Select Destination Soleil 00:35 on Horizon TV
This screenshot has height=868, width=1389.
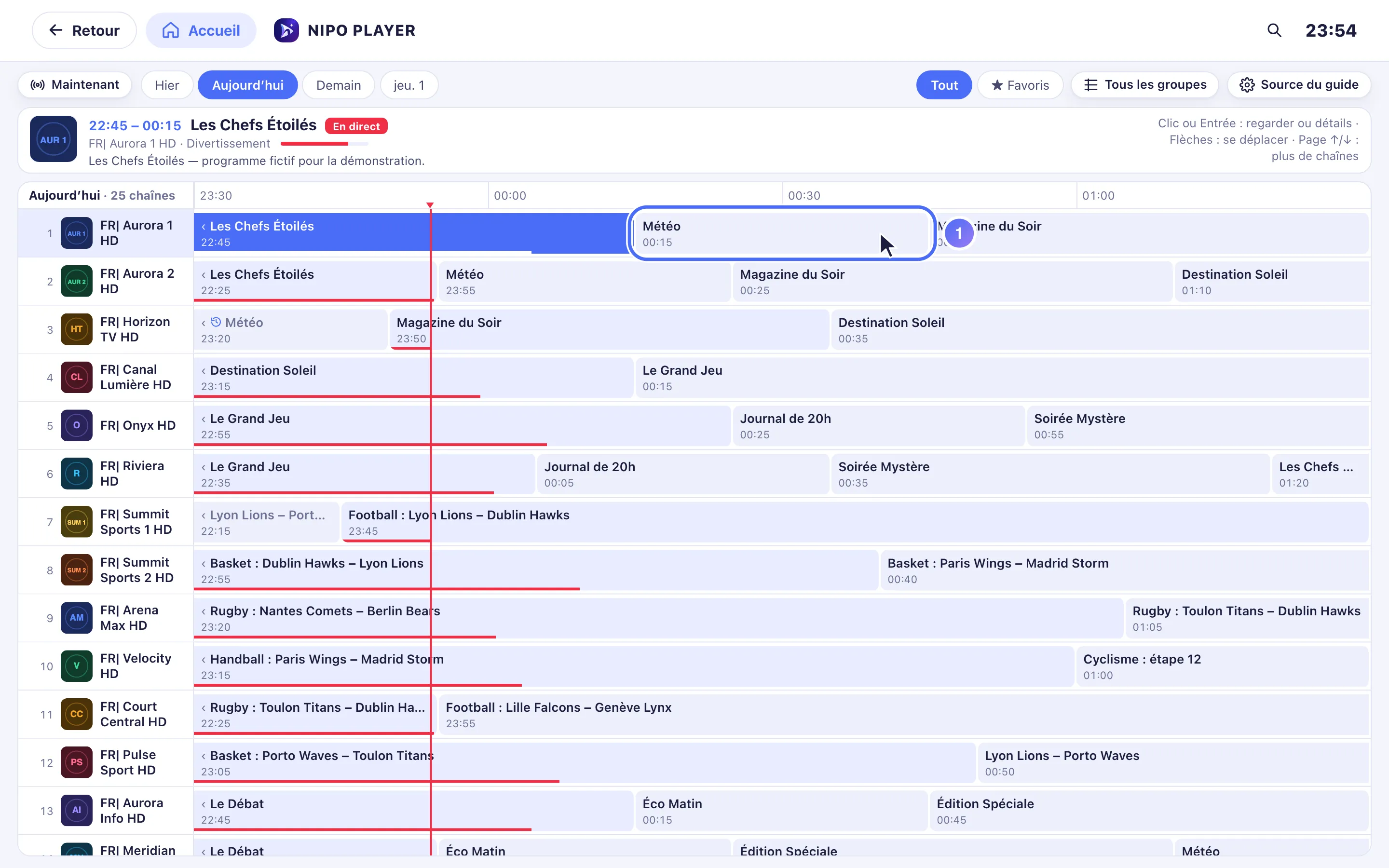pos(1100,330)
